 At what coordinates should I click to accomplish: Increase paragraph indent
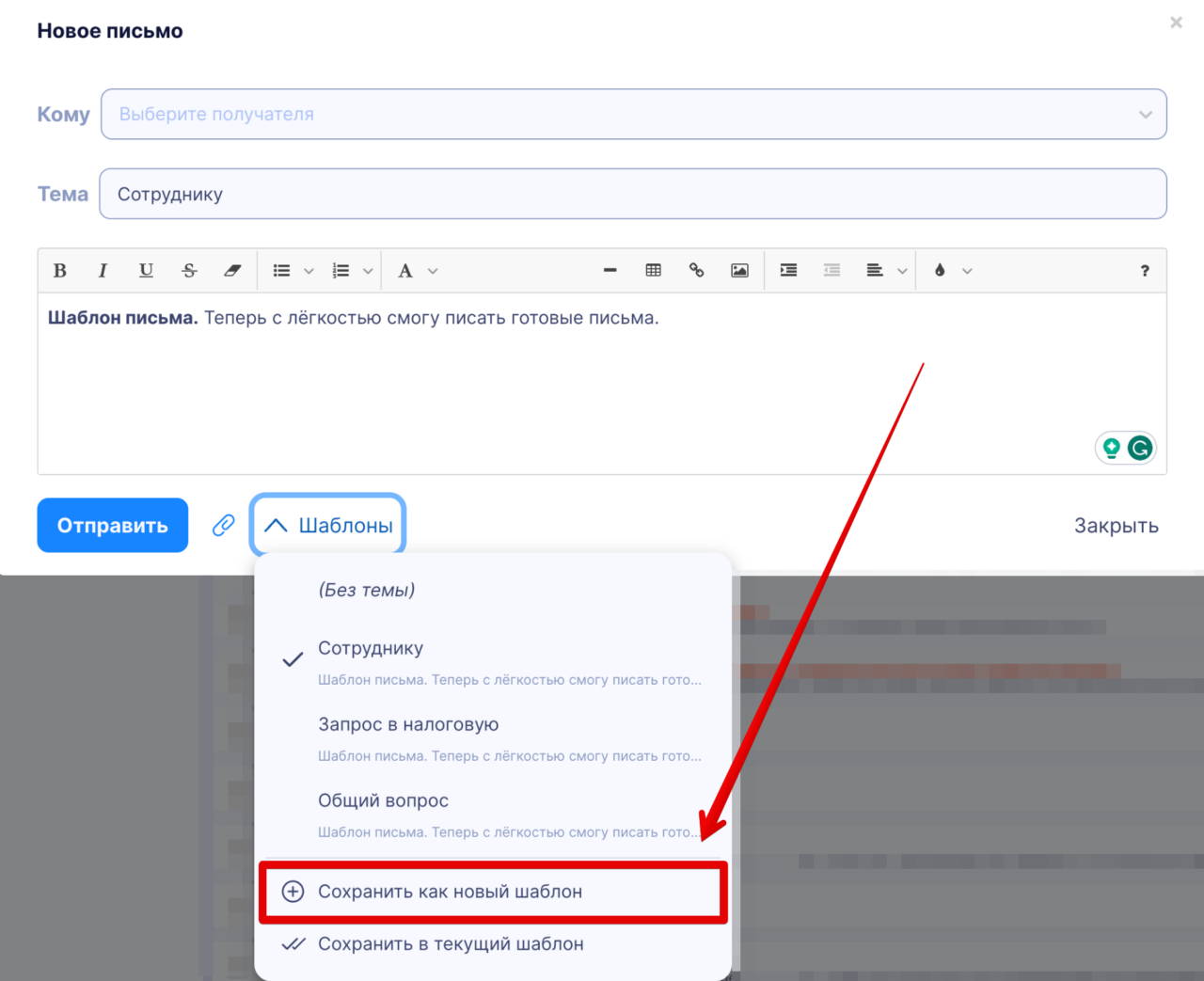coord(788,271)
